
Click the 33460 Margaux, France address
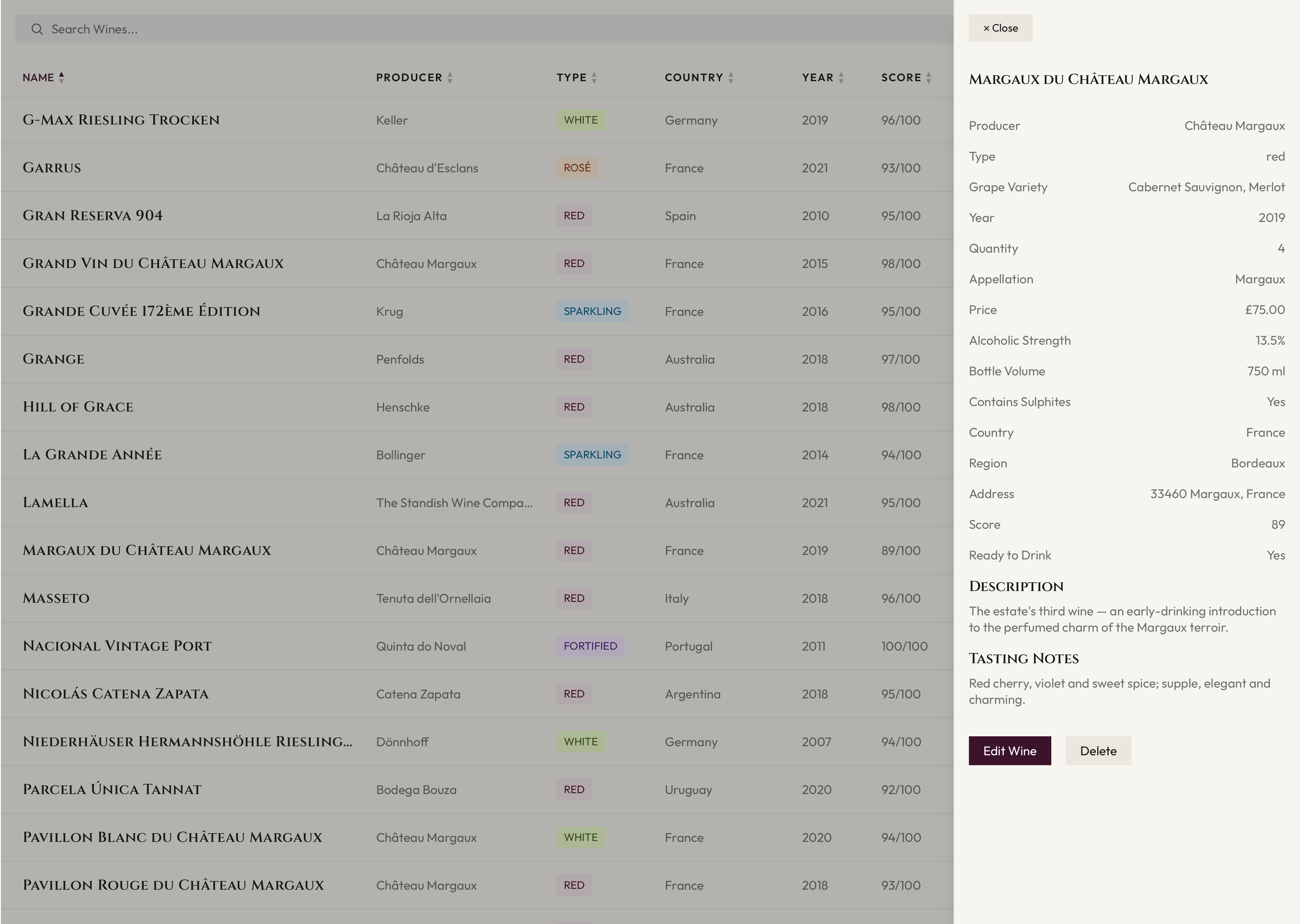[x=1218, y=494]
